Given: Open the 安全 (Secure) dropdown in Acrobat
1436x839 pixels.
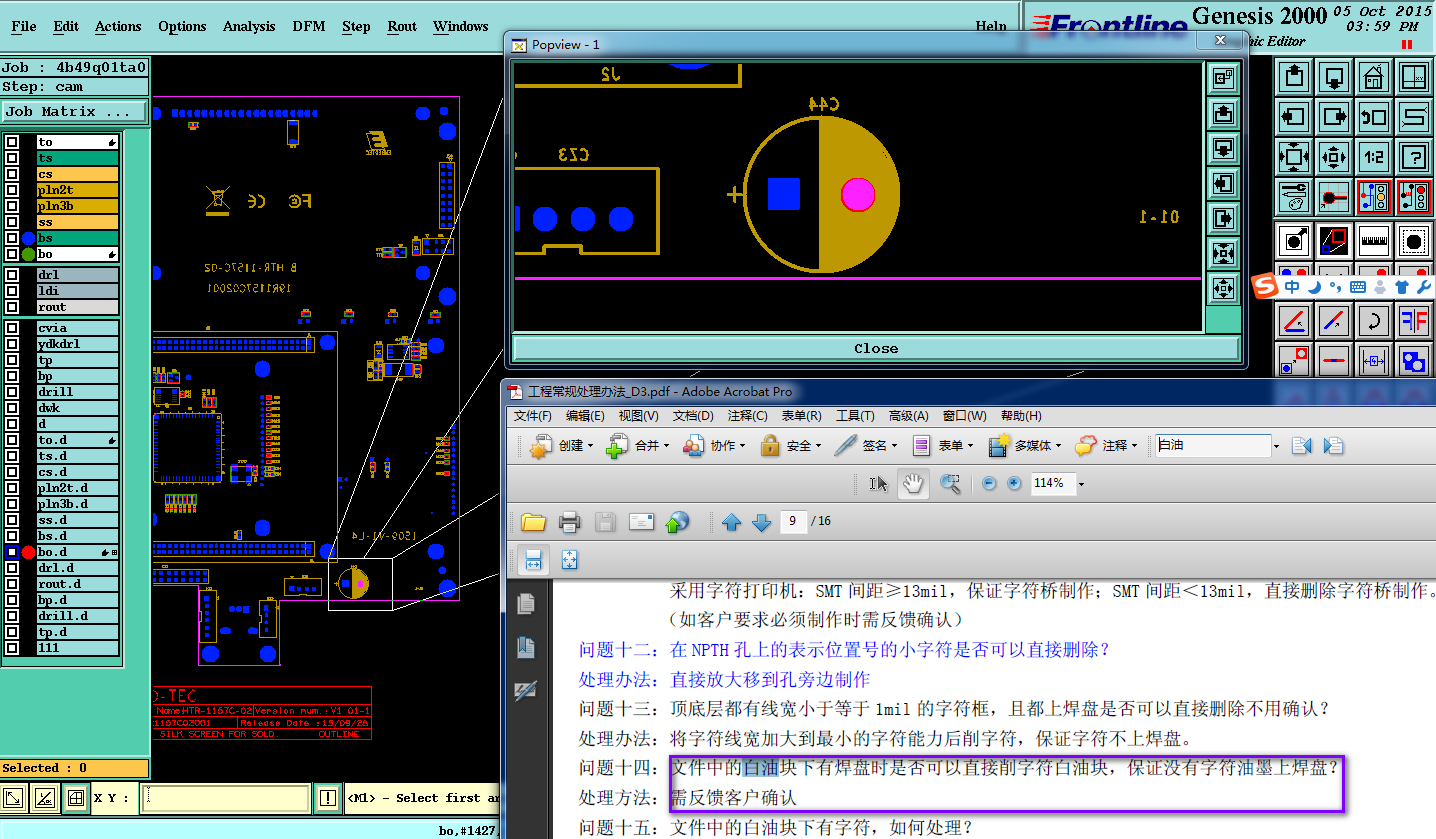Looking at the screenshot, I should (x=790, y=446).
